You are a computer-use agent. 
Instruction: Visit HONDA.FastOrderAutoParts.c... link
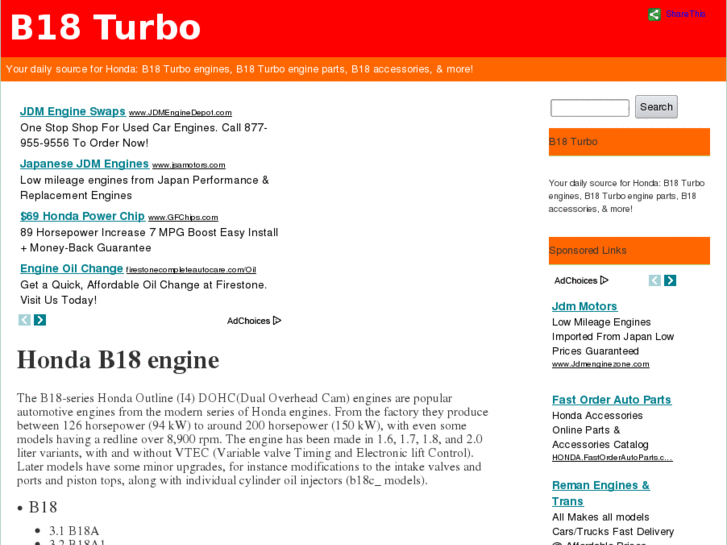click(612, 458)
